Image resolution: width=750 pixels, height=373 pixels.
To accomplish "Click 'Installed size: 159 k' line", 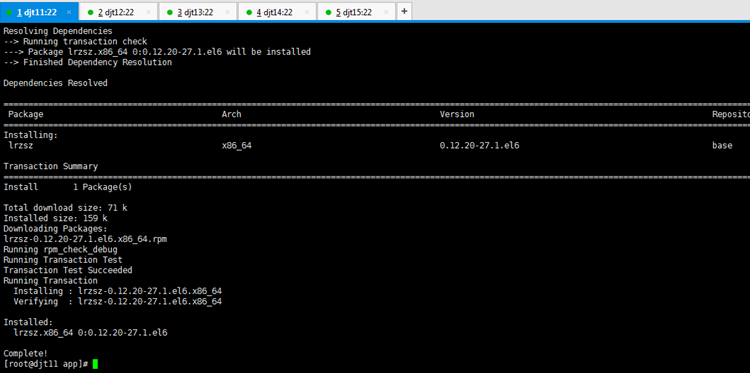I will click(x=55, y=218).
